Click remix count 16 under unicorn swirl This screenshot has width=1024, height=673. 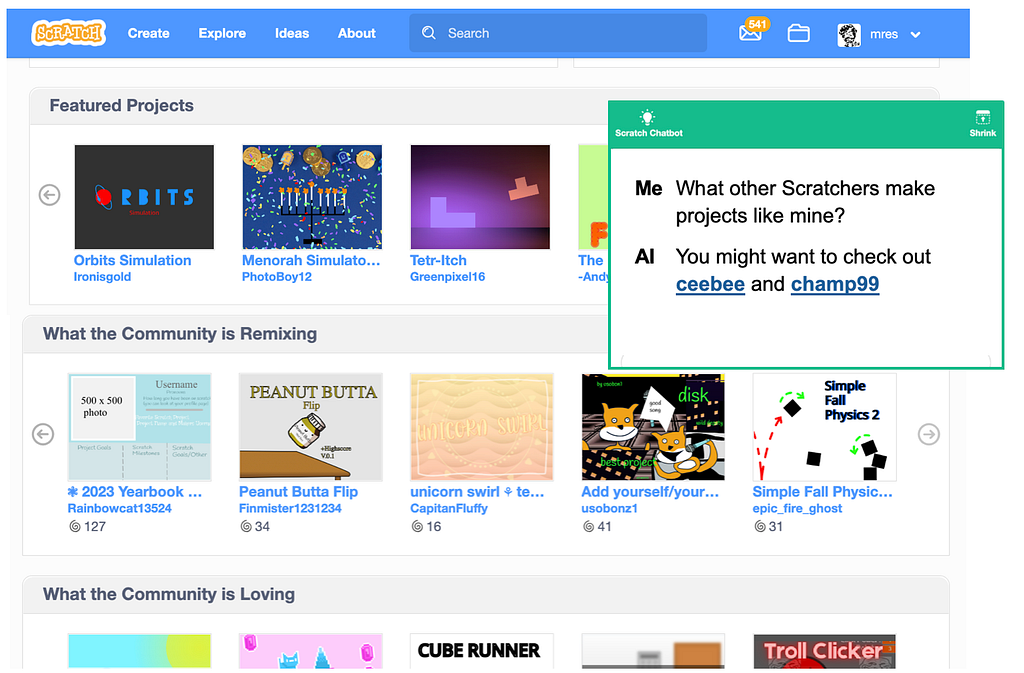coord(426,526)
